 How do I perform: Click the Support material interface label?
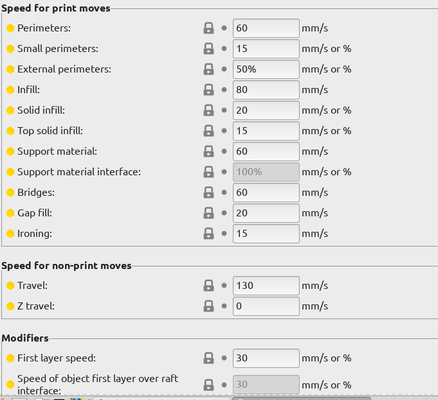[x=79, y=172]
